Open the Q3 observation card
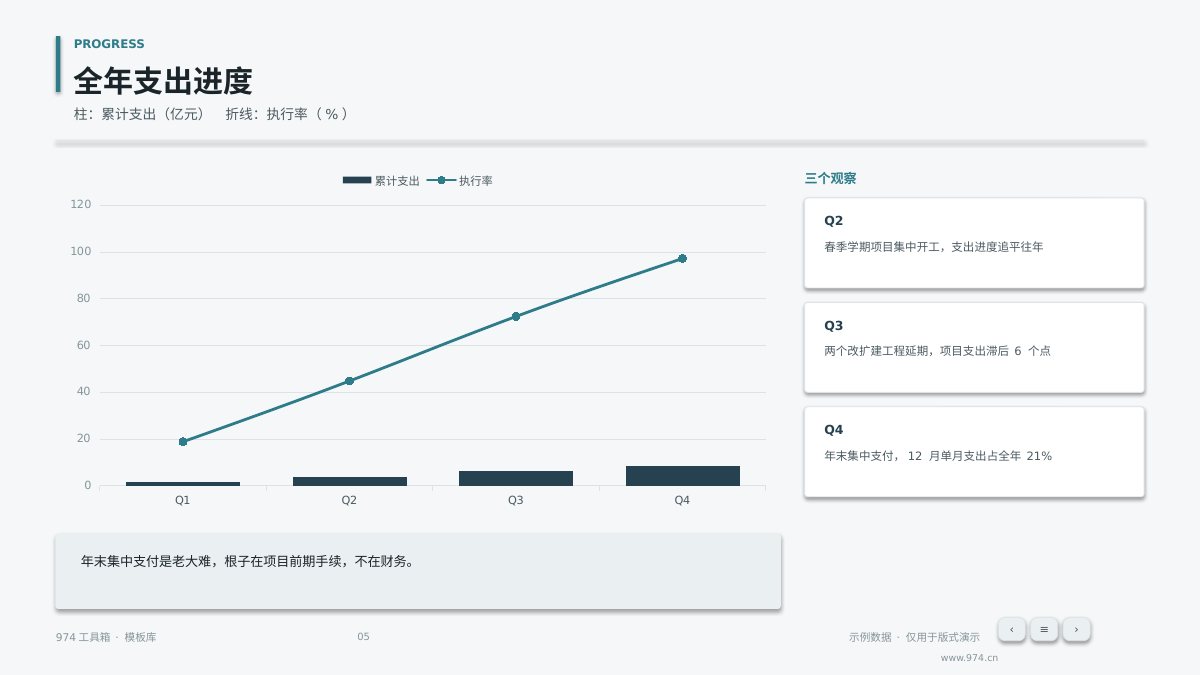The height and width of the screenshot is (675, 1200). (x=974, y=348)
